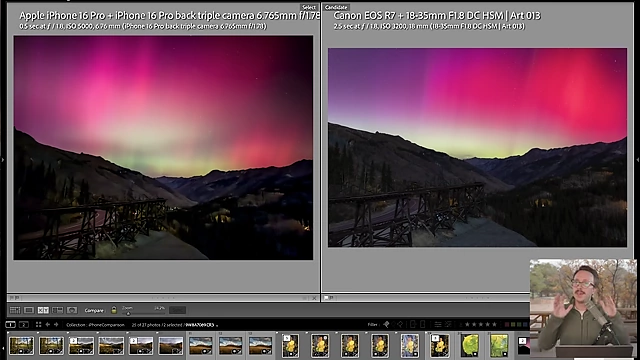Open grid shortcut icon above filmstrip

coord(38,324)
